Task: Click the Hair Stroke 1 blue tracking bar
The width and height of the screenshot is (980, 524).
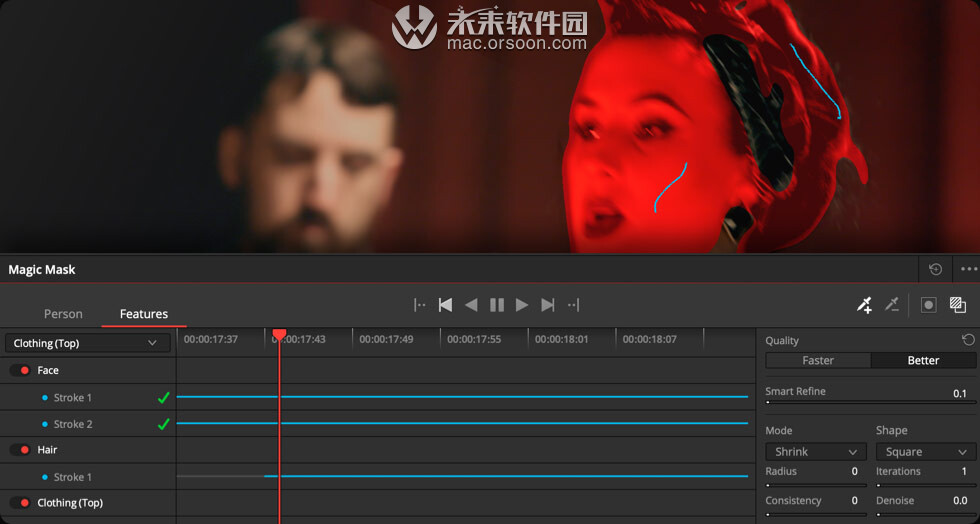Action: (506, 476)
